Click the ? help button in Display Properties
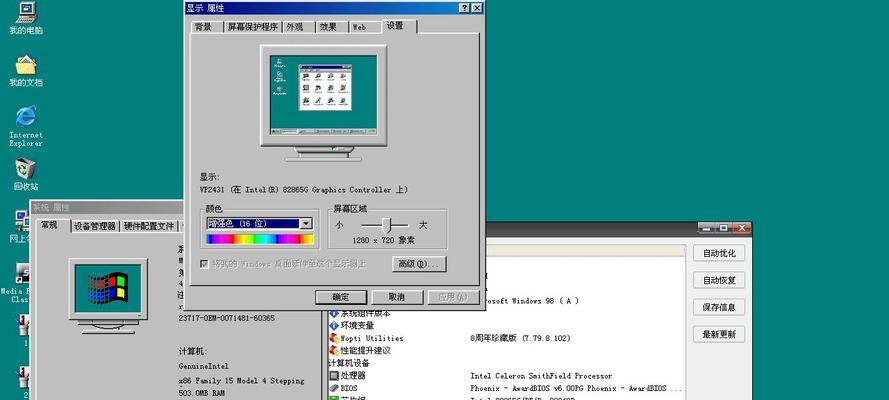The image size is (889, 400). coord(464,8)
